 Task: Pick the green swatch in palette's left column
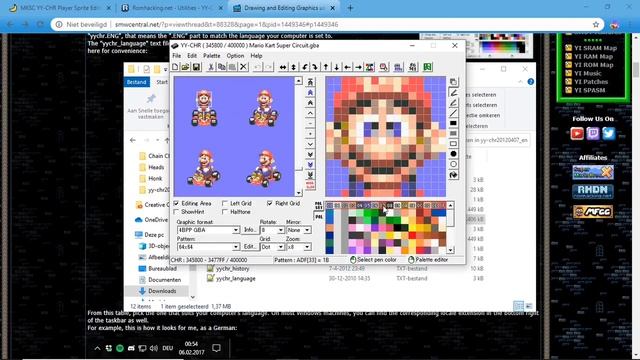(329, 242)
